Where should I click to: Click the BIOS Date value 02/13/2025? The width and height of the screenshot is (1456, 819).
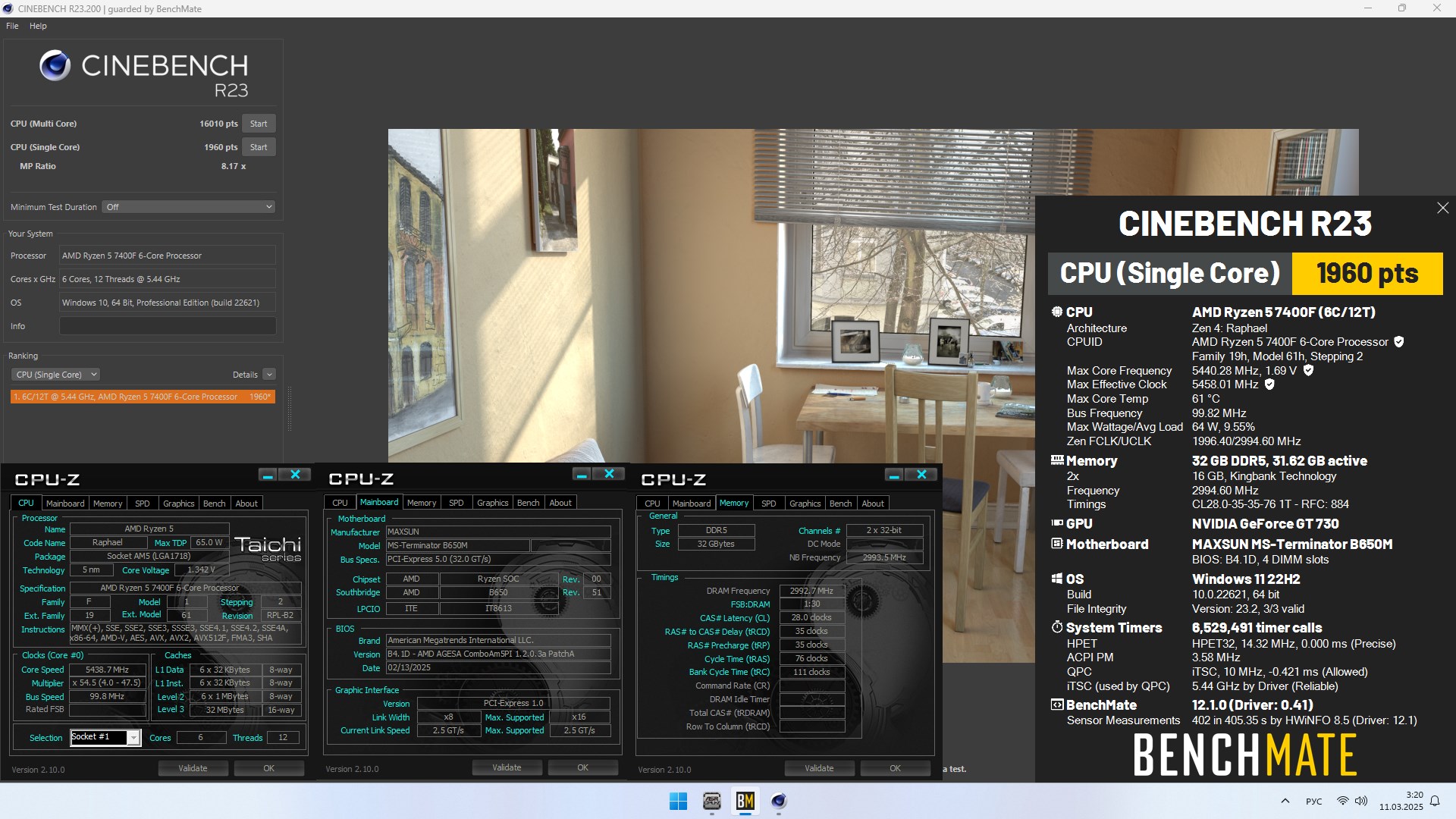pyautogui.click(x=497, y=668)
